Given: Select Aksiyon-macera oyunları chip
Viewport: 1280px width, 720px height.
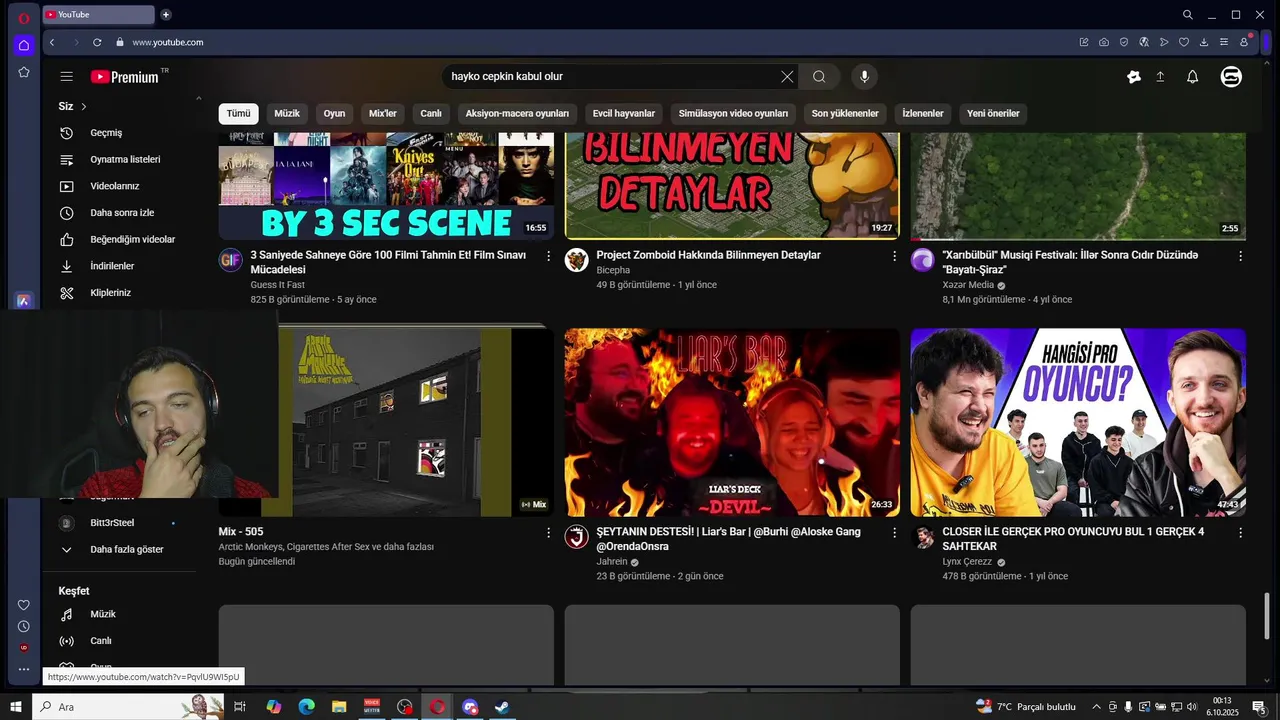Looking at the screenshot, I should [517, 114].
